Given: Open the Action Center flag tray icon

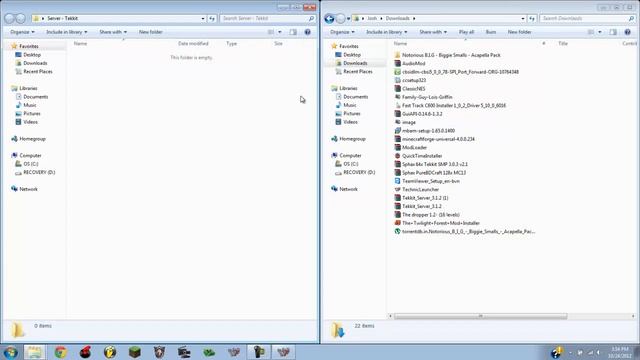Looking at the screenshot, I should pos(580,352).
